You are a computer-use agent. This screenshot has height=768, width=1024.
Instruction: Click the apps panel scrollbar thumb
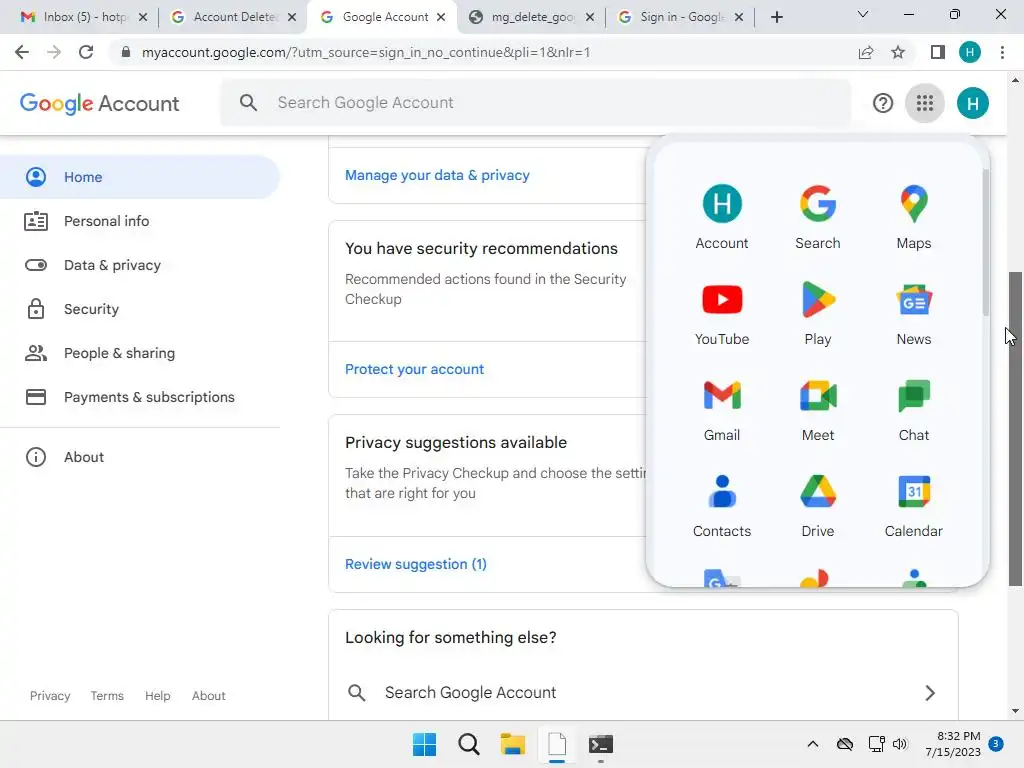(985, 242)
